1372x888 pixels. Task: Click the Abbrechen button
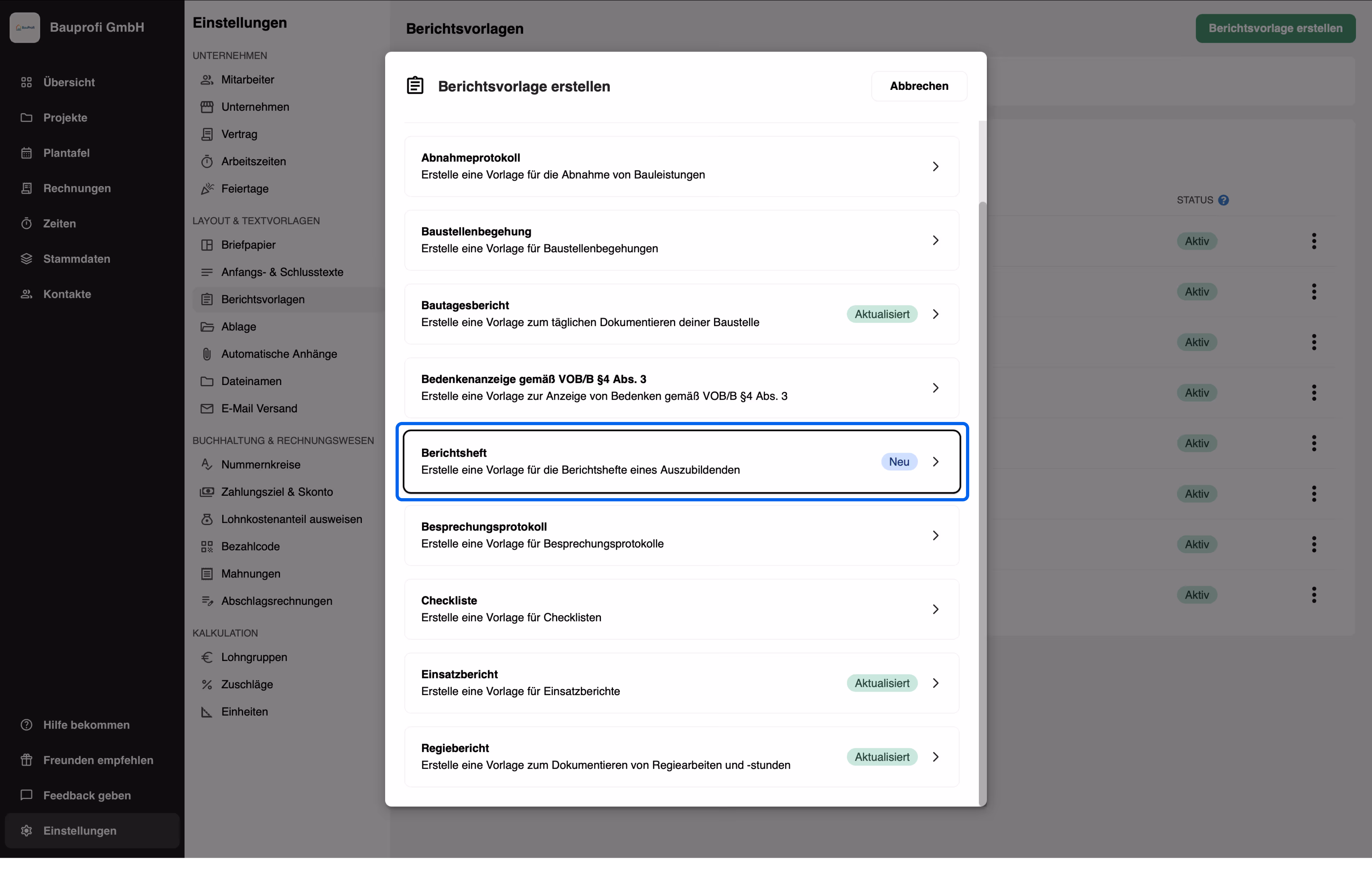click(x=919, y=86)
